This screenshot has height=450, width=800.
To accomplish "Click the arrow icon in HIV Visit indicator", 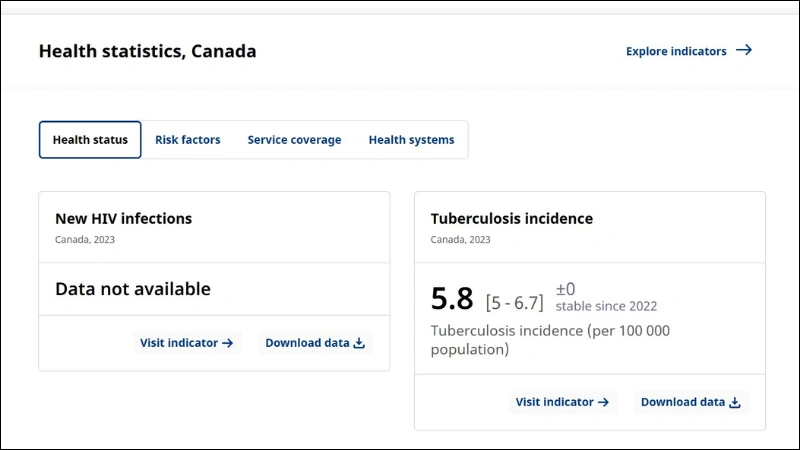I will pos(228,343).
